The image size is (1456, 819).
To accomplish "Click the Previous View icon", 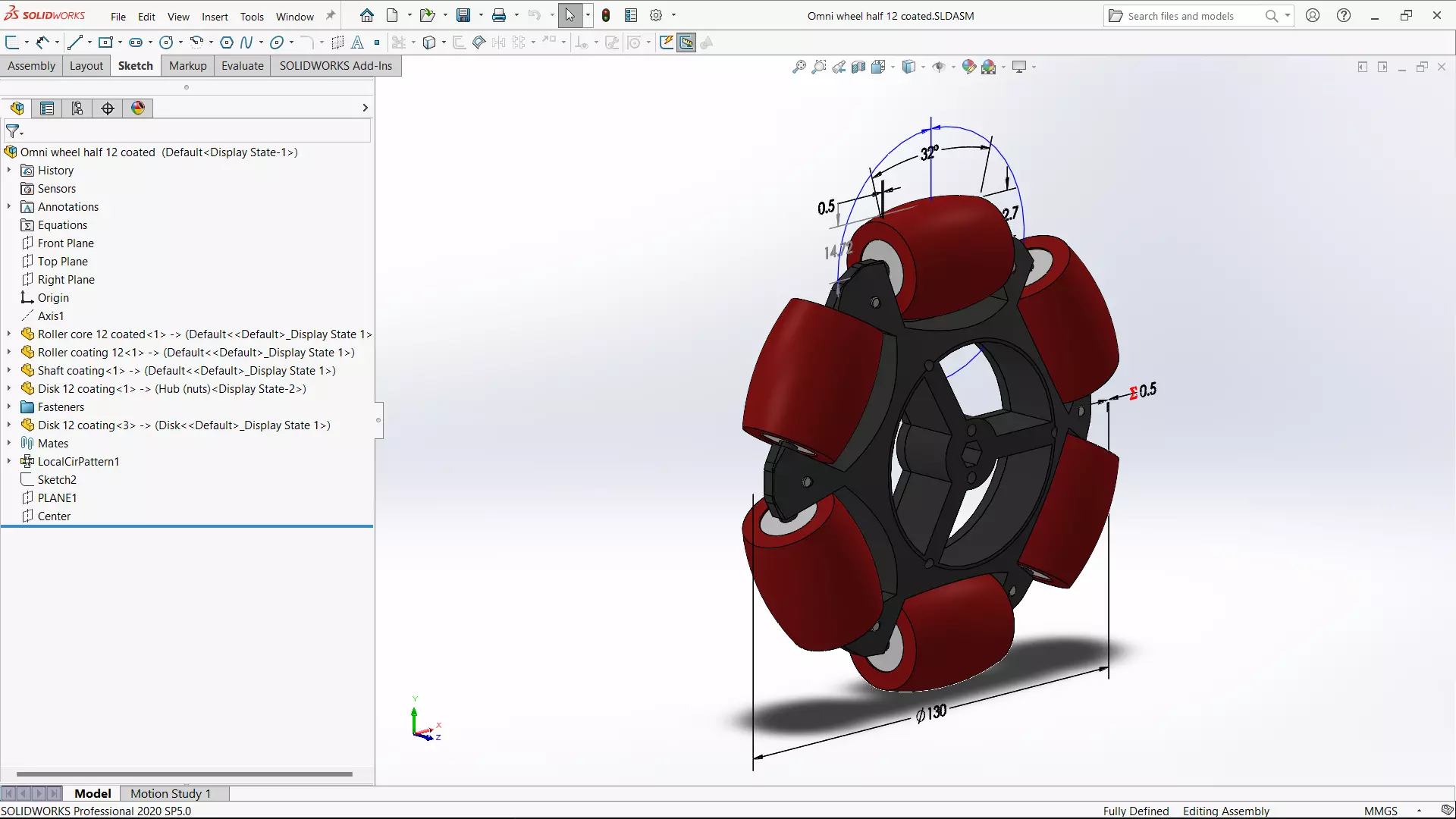I will pos(839,67).
